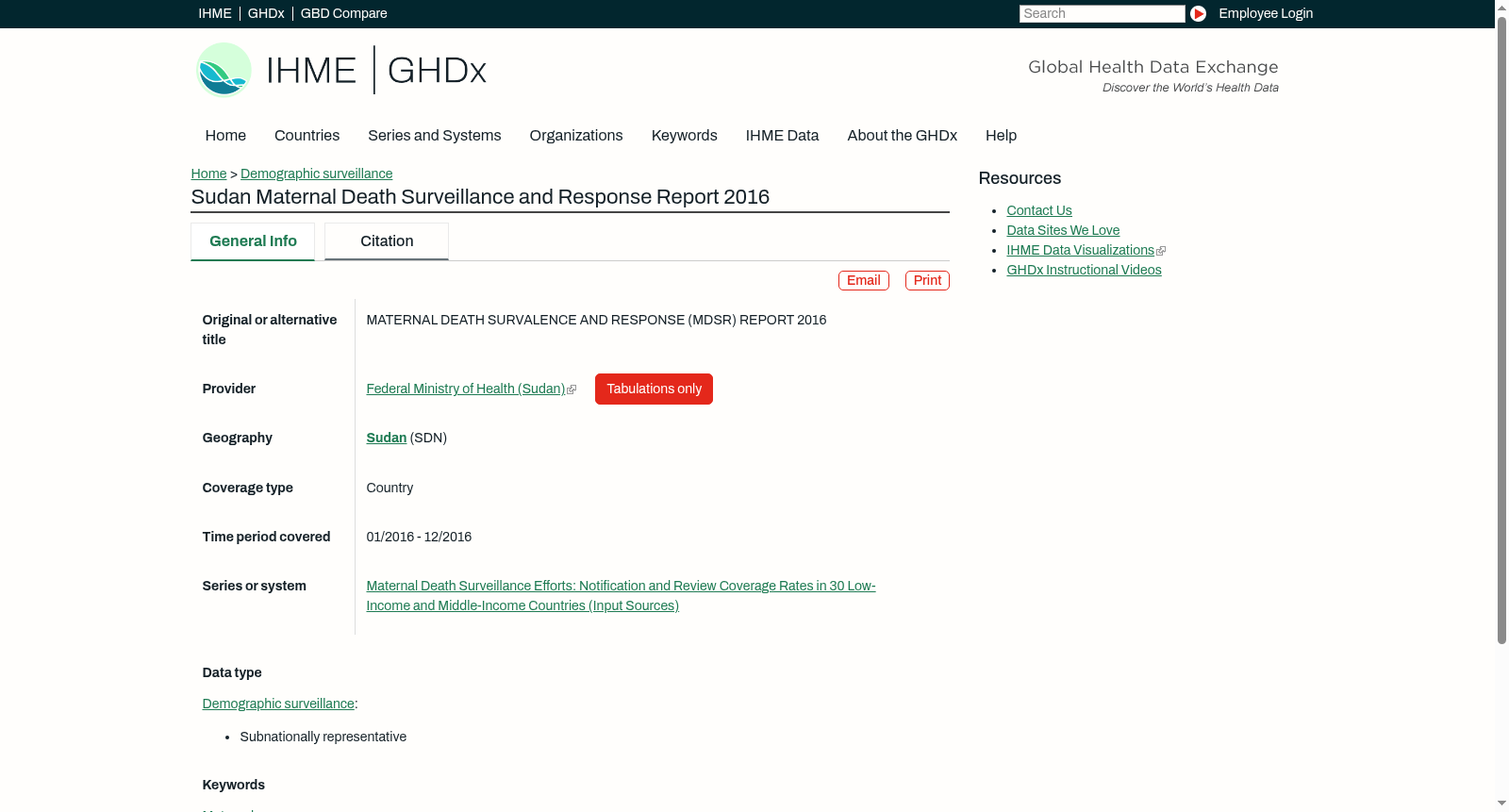1509x812 pixels.
Task: Open the GHDx link in the top bar
Action: click(x=266, y=13)
